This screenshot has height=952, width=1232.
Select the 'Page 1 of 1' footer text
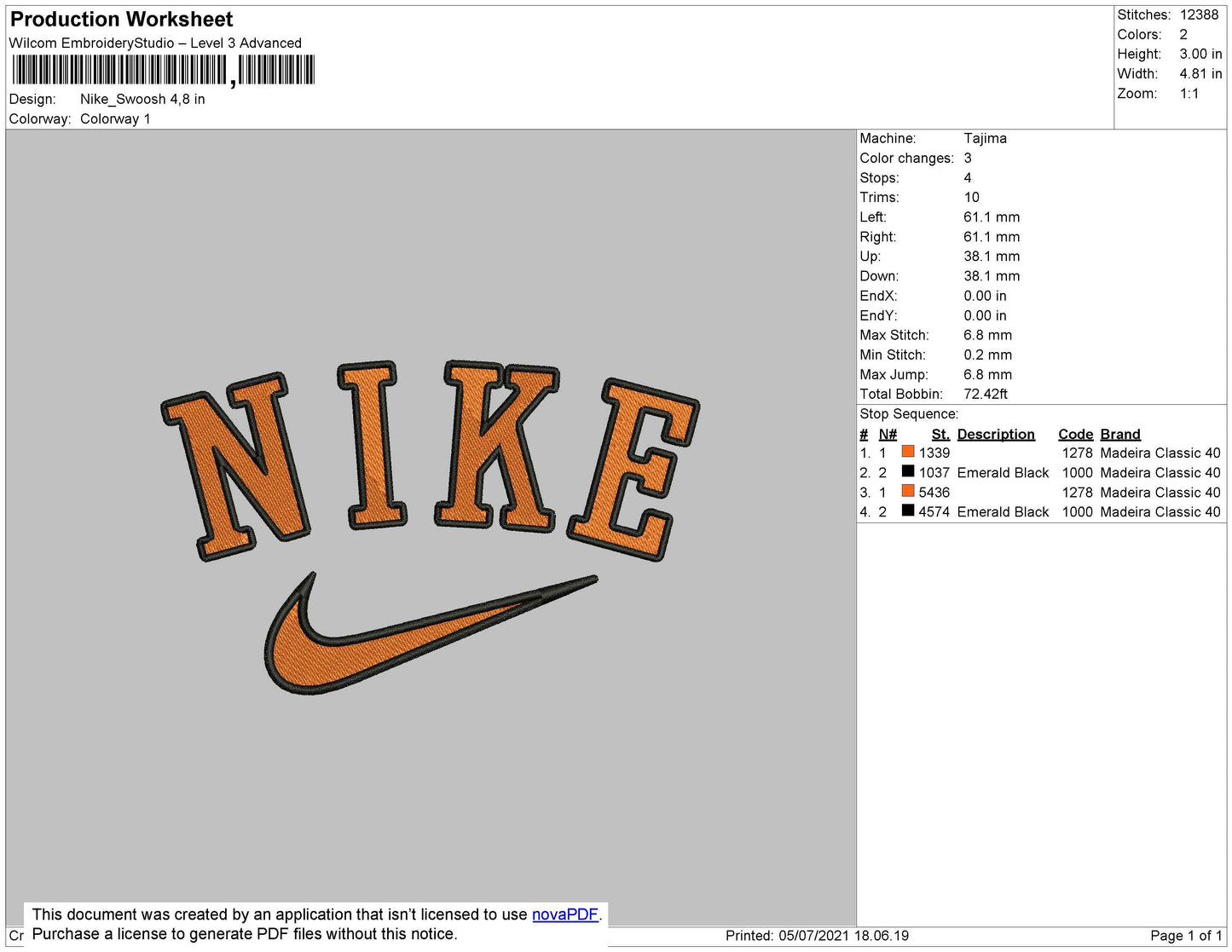coord(1186,935)
